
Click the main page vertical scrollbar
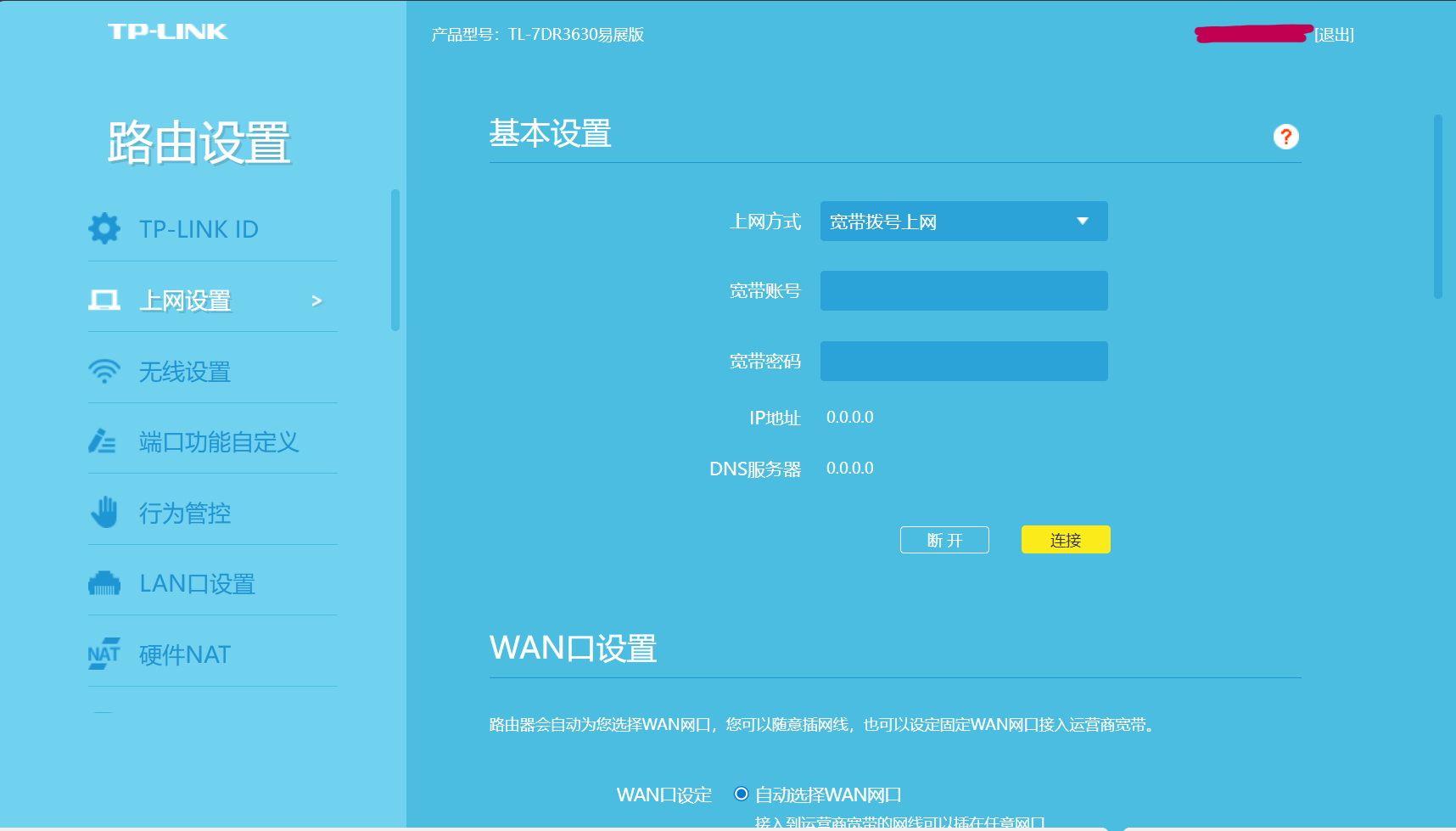(x=1437, y=207)
